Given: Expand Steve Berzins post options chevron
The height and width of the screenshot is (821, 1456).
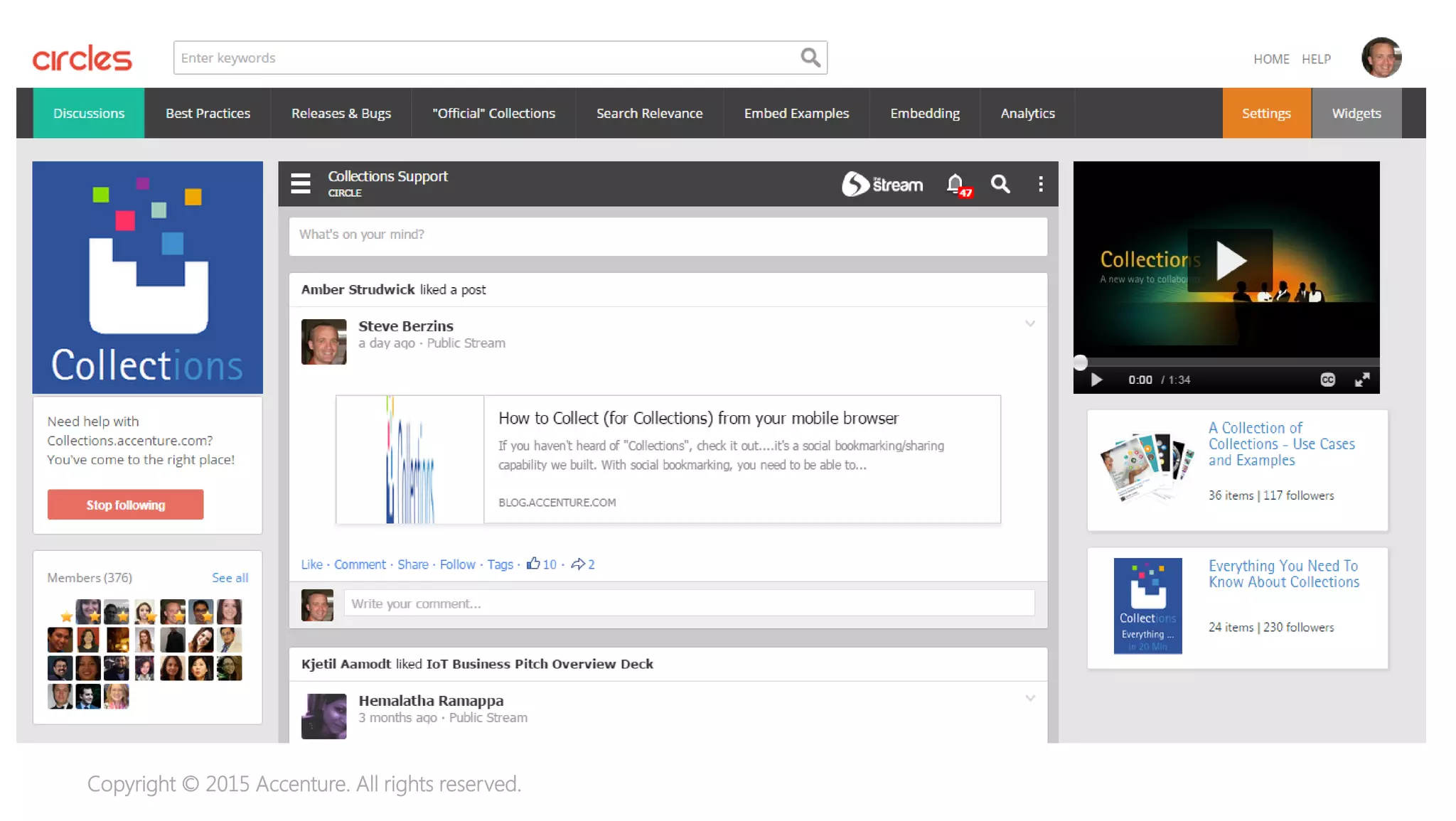Looking at the screenshot, I should coord(1030,324).
